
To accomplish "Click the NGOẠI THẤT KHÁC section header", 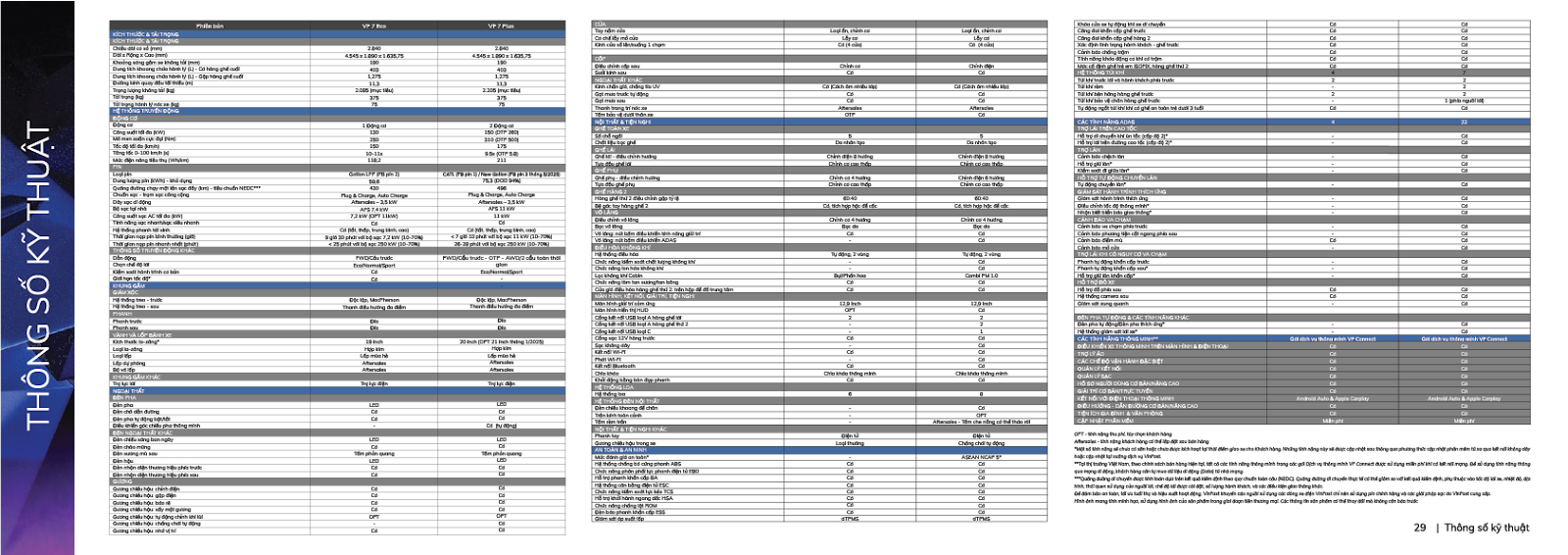I will click(x=618, y=80).
